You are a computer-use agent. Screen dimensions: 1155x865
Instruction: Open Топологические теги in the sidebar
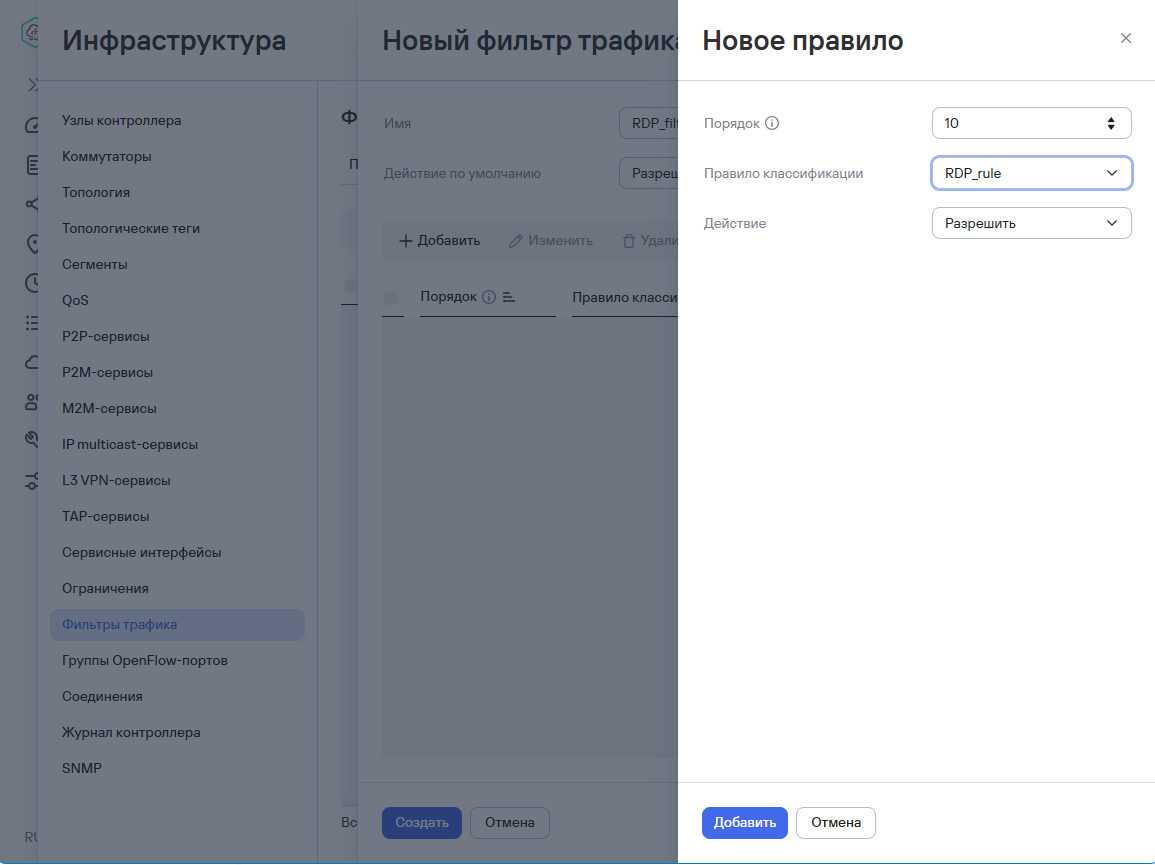click(x=131, y=228)
